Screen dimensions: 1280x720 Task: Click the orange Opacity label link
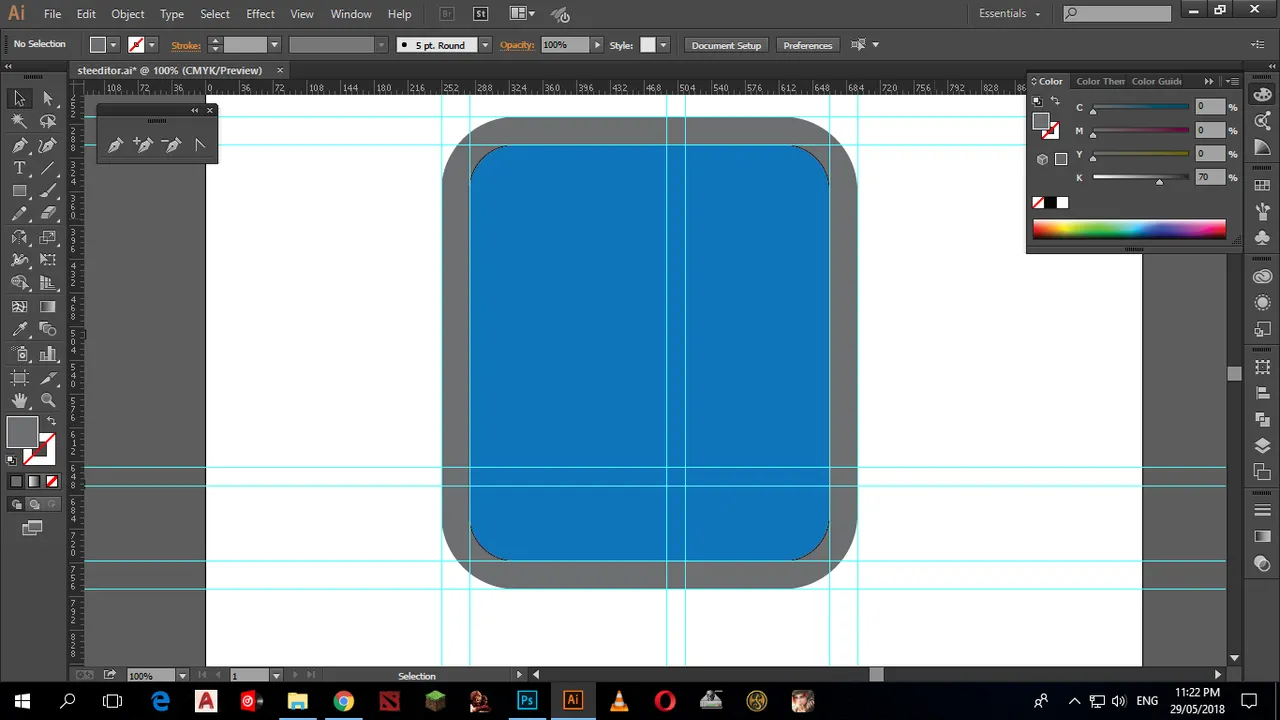click(517, 45)
